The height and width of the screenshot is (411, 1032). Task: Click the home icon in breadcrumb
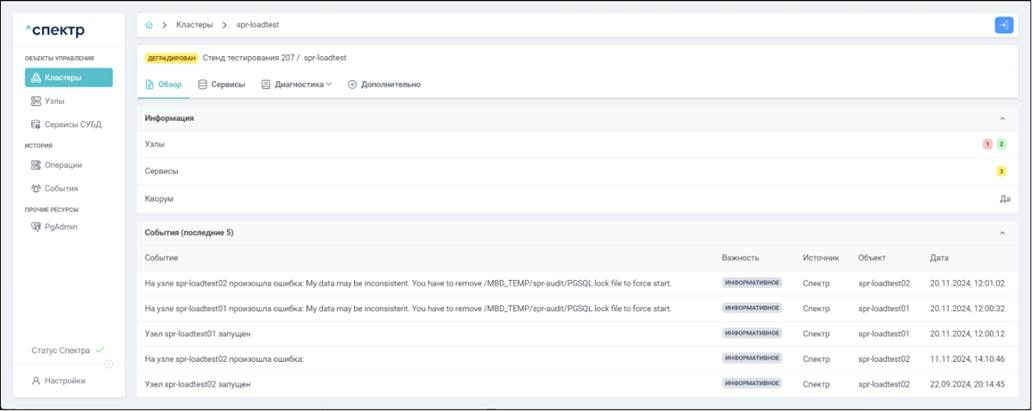tap(149, 25)
